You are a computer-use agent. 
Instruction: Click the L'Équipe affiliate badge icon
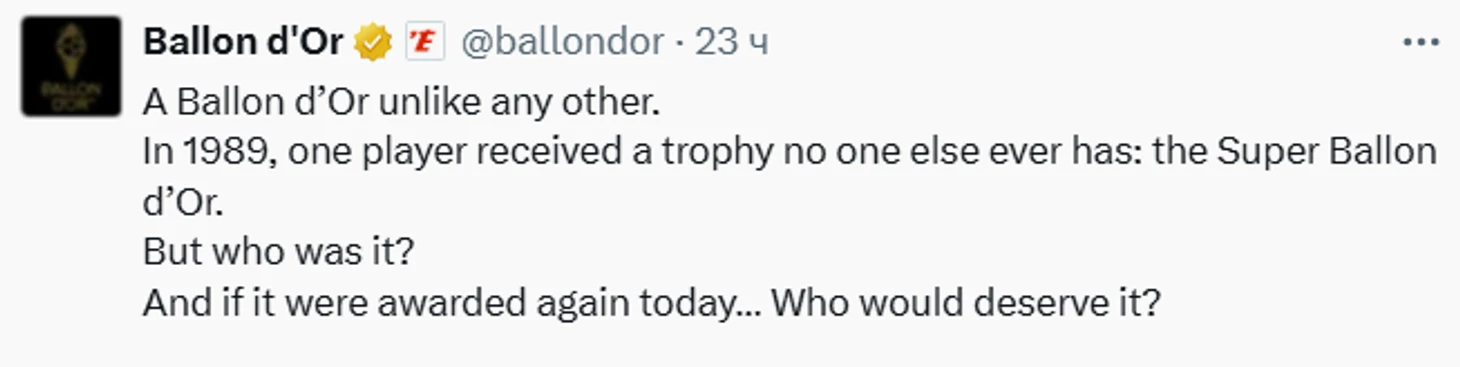coord(424,43)
